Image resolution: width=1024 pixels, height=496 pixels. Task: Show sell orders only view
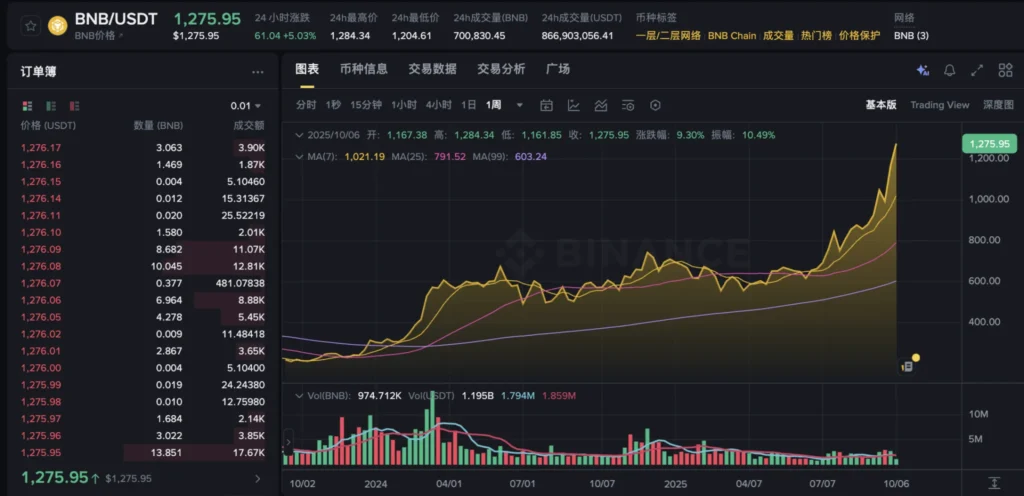click(74, 106)
